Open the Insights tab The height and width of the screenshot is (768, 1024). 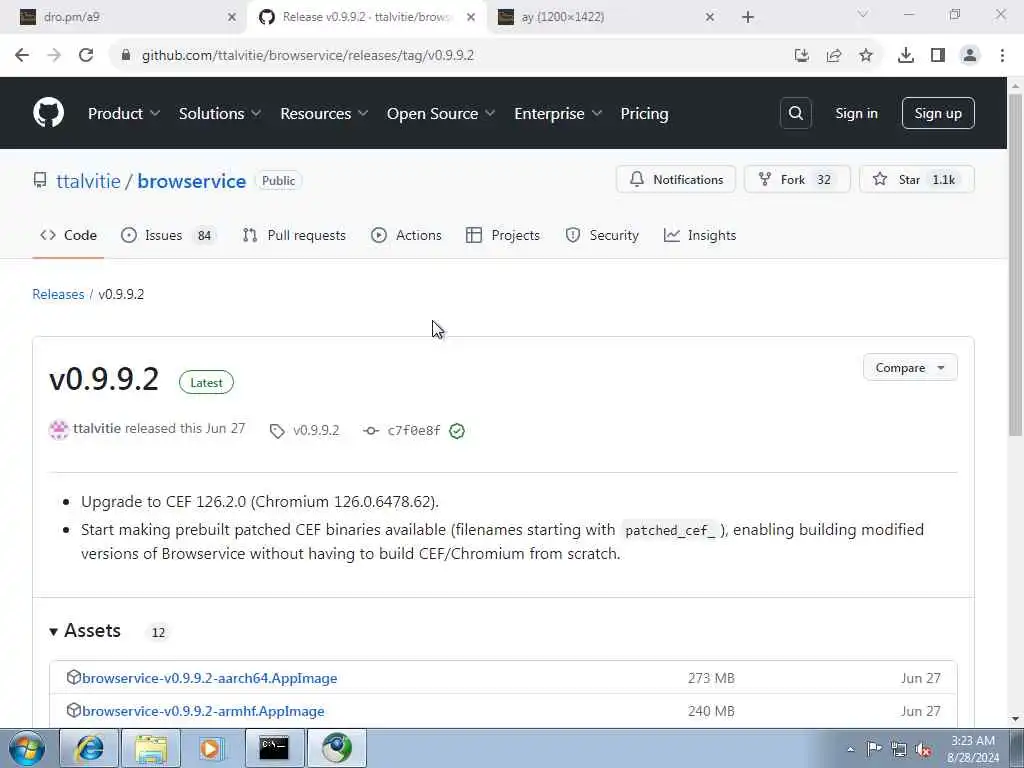(x=700, y=235)
